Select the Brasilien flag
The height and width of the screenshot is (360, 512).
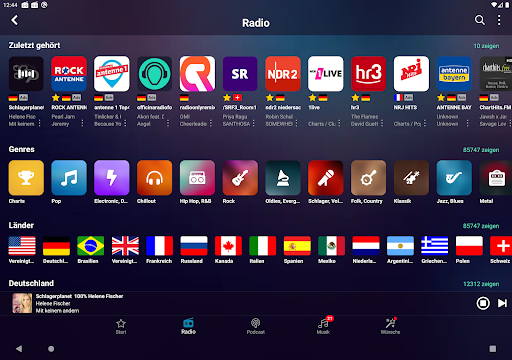[x=91, y=246]
